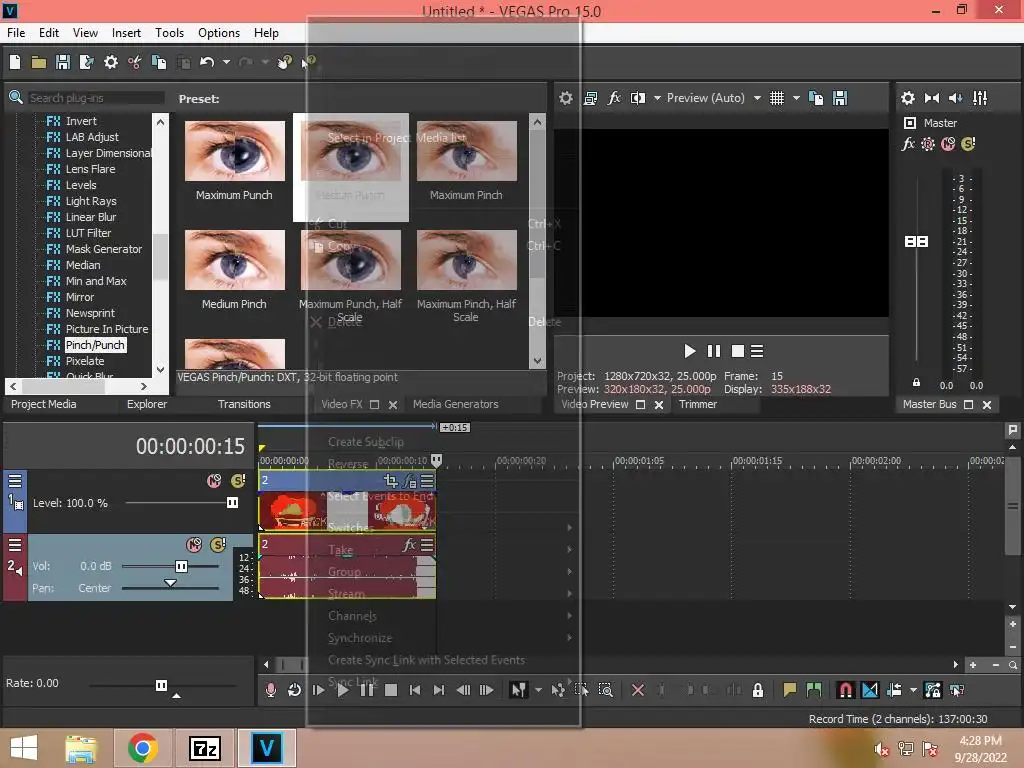
Task: Open the Options menu
Action: coord(219,33)
